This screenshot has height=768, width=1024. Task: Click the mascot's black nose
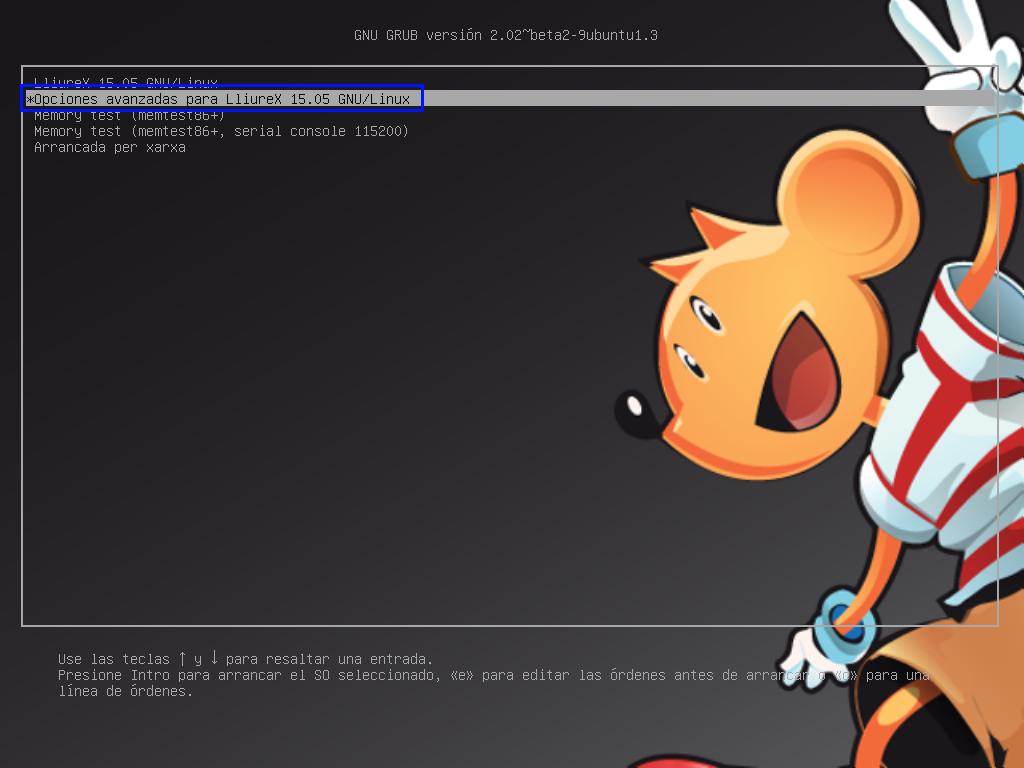tap(634, 406)
